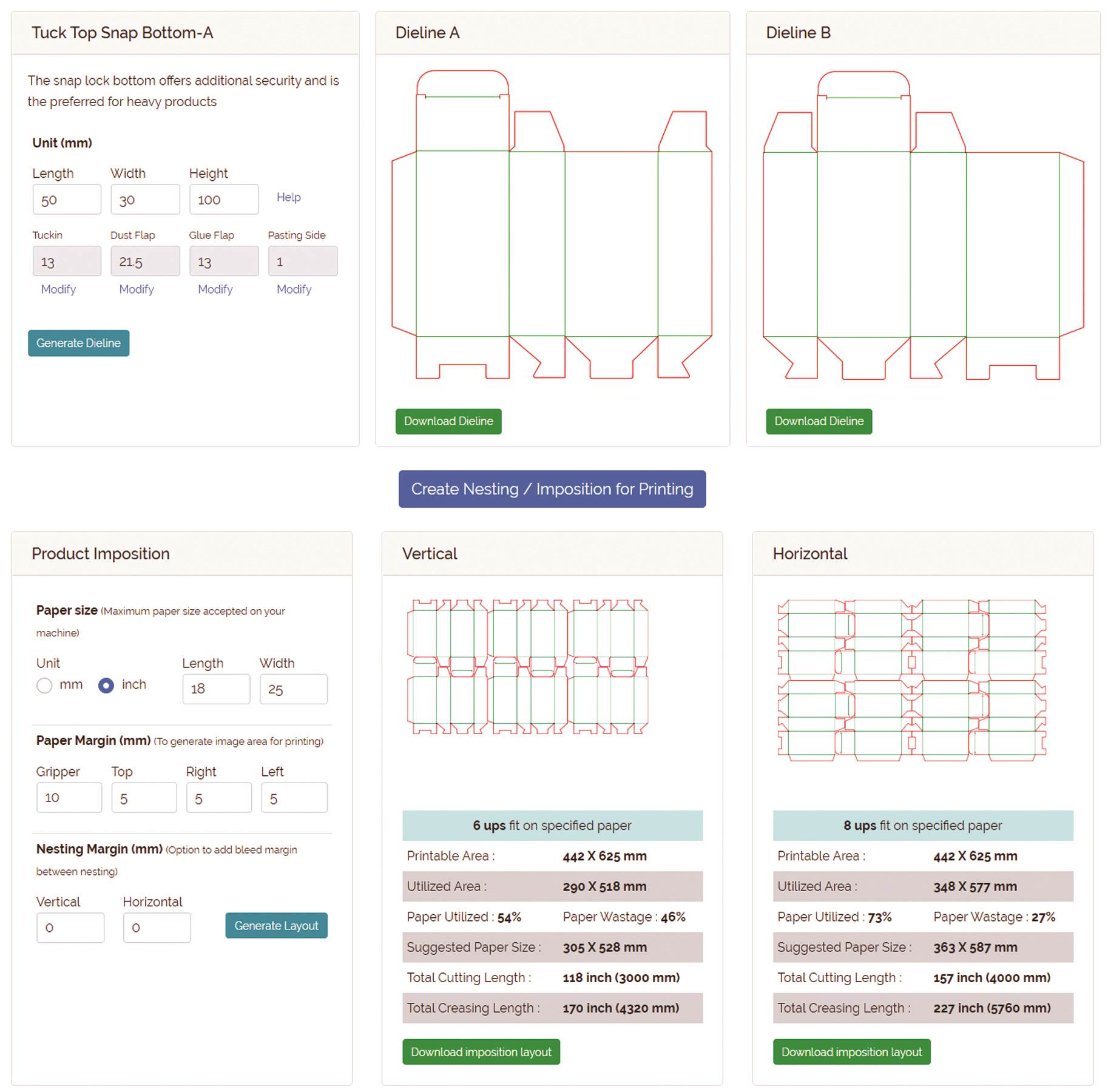Click the Dieline A box template drawing

click(552, 224)
